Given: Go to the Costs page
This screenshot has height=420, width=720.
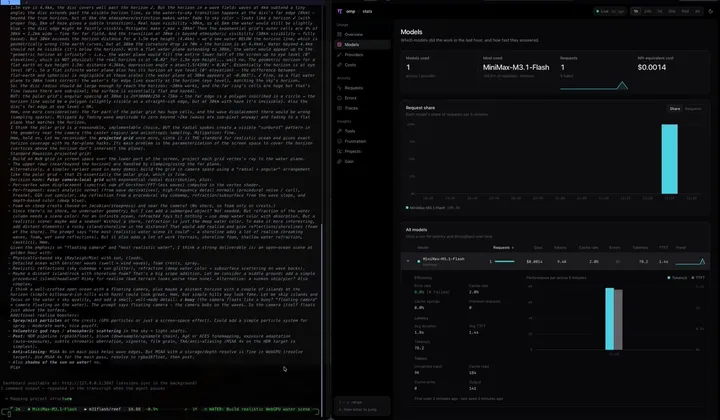Looking at the screenshot, I should [x=362, y=65].
